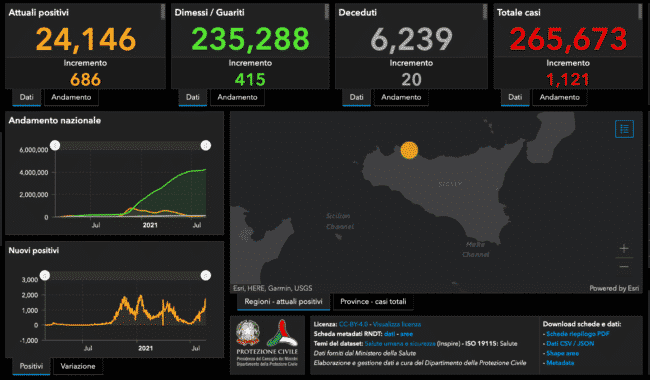
Task: Switch to the Variazione chart tab
Action: (x=78, y=366)
